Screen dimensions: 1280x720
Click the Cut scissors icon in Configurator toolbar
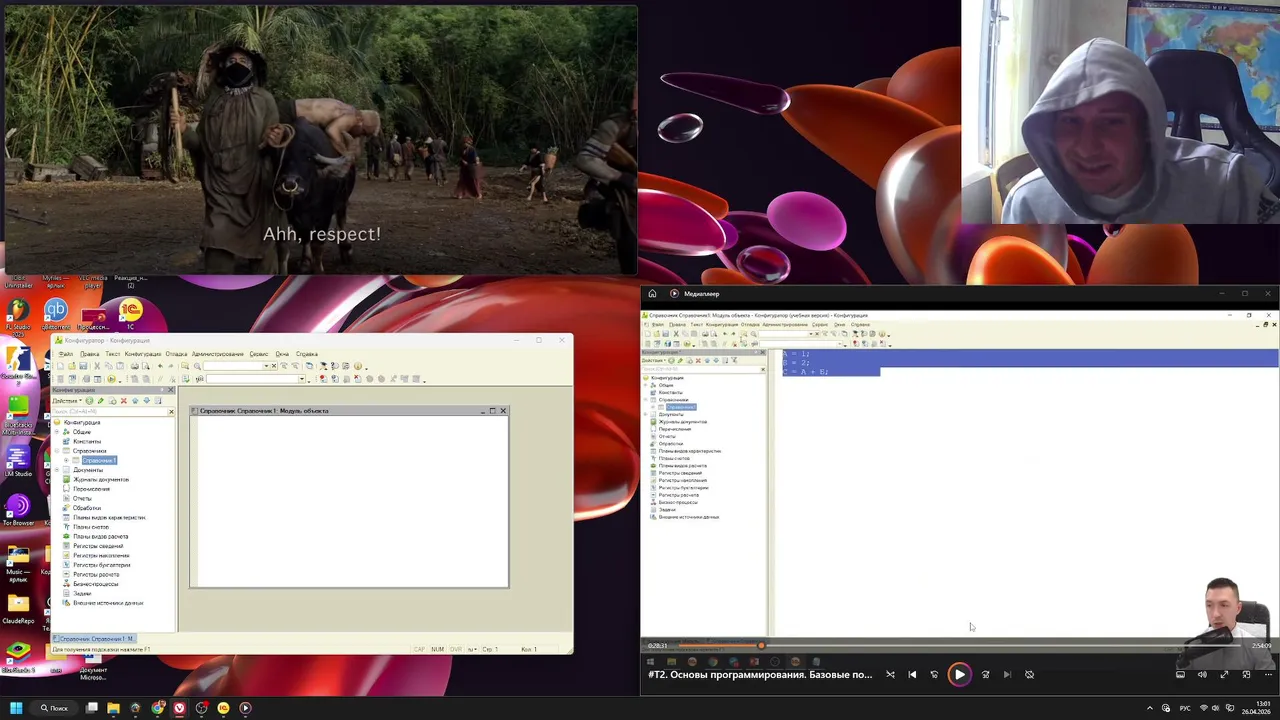click(97, 366)
